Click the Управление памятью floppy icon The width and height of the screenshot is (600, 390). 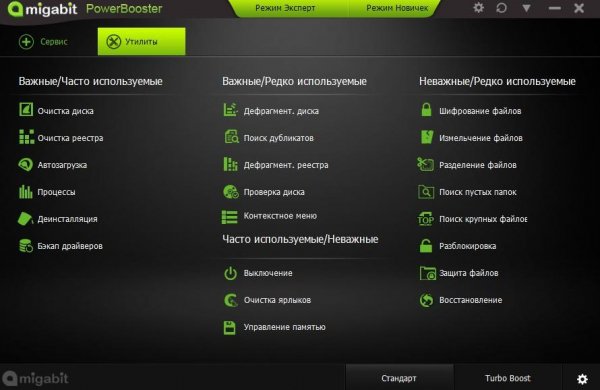[x=230, y=328]
